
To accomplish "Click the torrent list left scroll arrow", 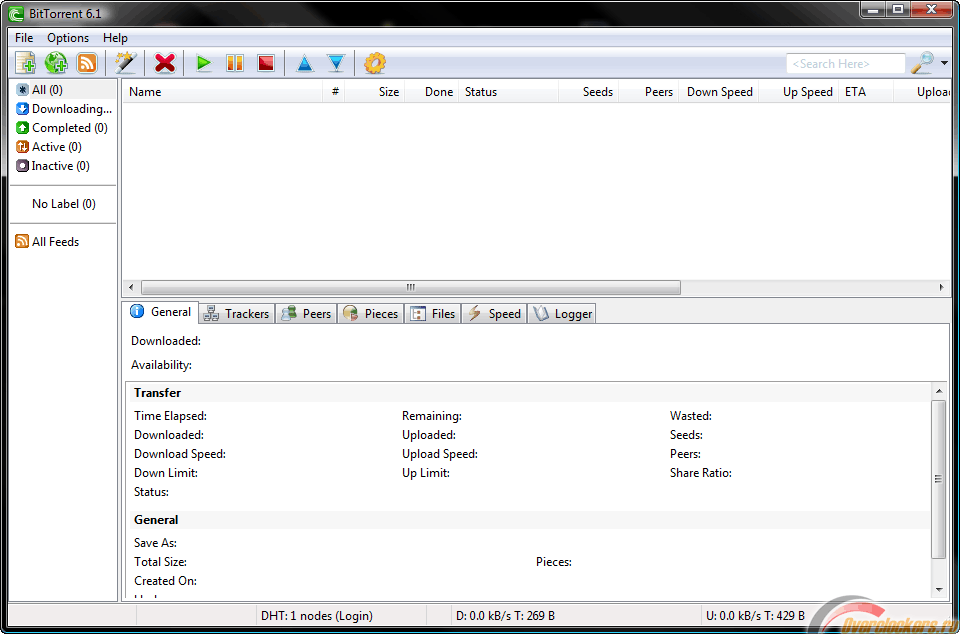I will click(x=130, y=287).
